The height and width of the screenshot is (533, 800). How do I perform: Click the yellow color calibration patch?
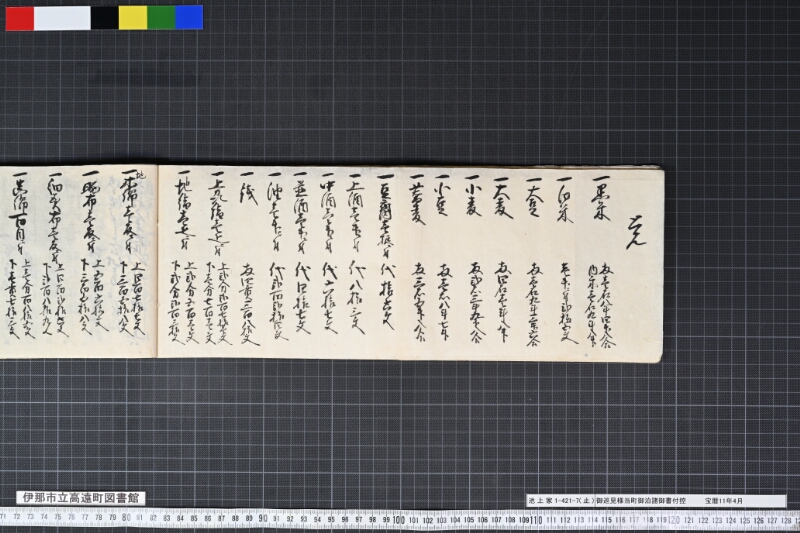pyautogui.click(x=133, y=18)
